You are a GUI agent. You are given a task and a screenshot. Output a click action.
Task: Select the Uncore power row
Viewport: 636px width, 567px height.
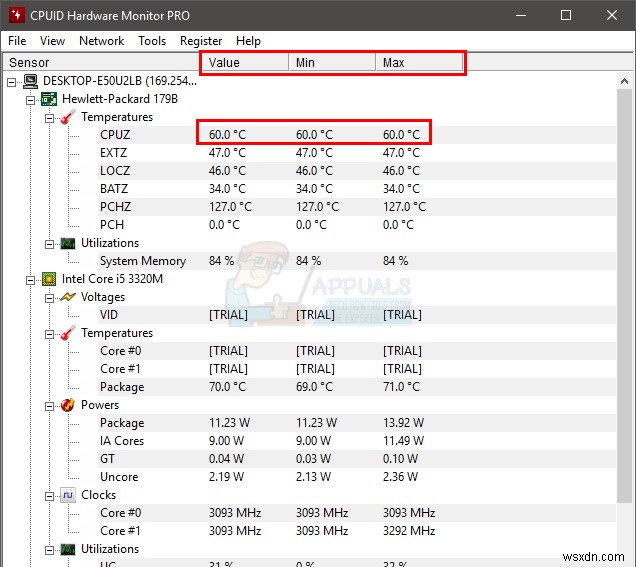(x=357, y=477)
